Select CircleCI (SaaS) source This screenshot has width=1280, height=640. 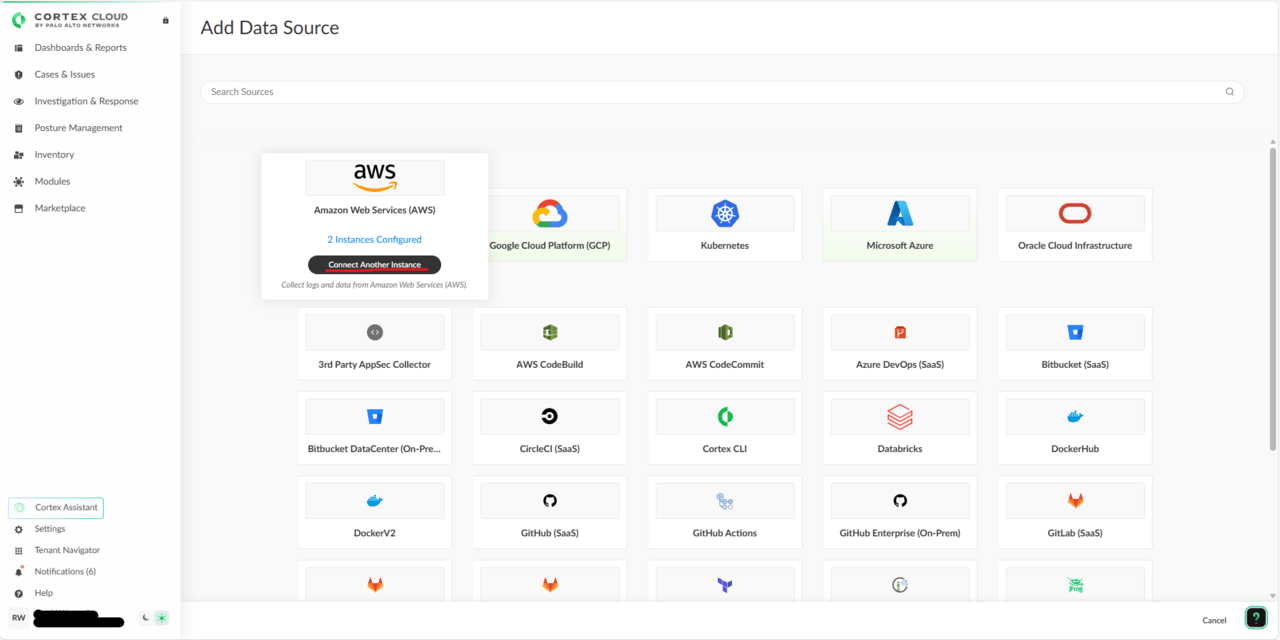pos(550,428)
